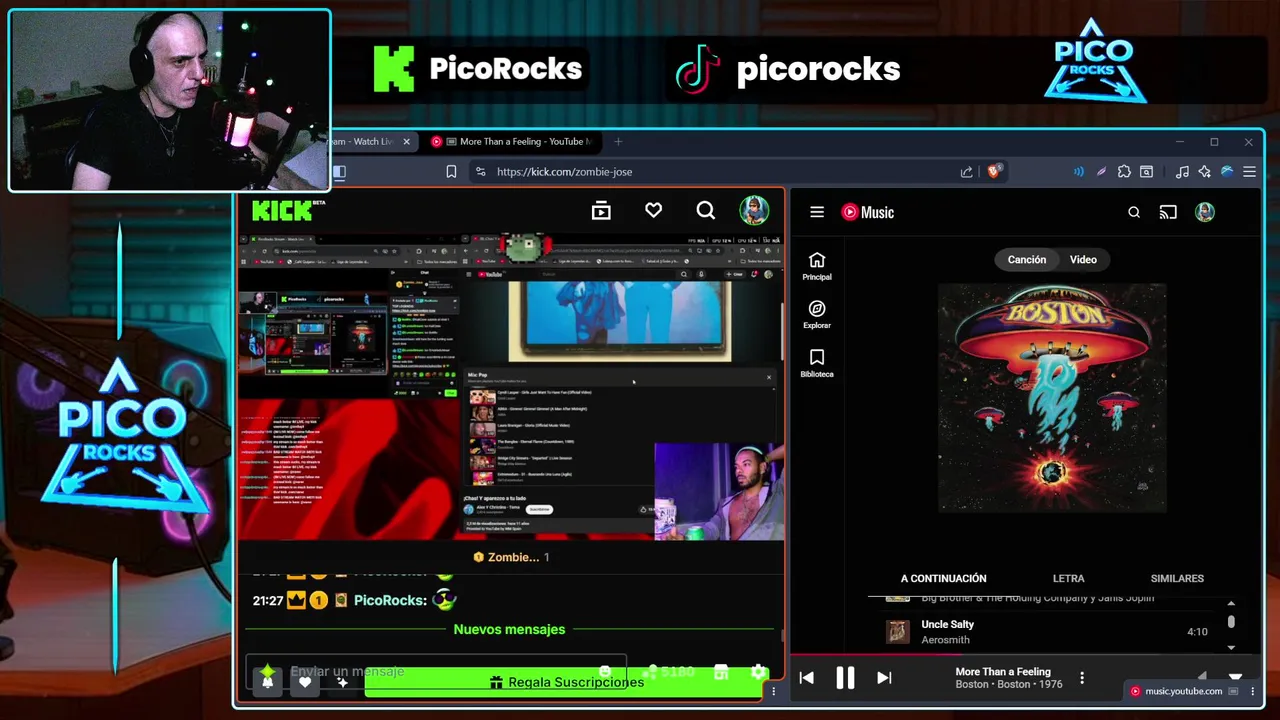The height and width of the screenshot is (720, 1280).
Task: Seek within the song progress bar
Action: [1028, 657]
